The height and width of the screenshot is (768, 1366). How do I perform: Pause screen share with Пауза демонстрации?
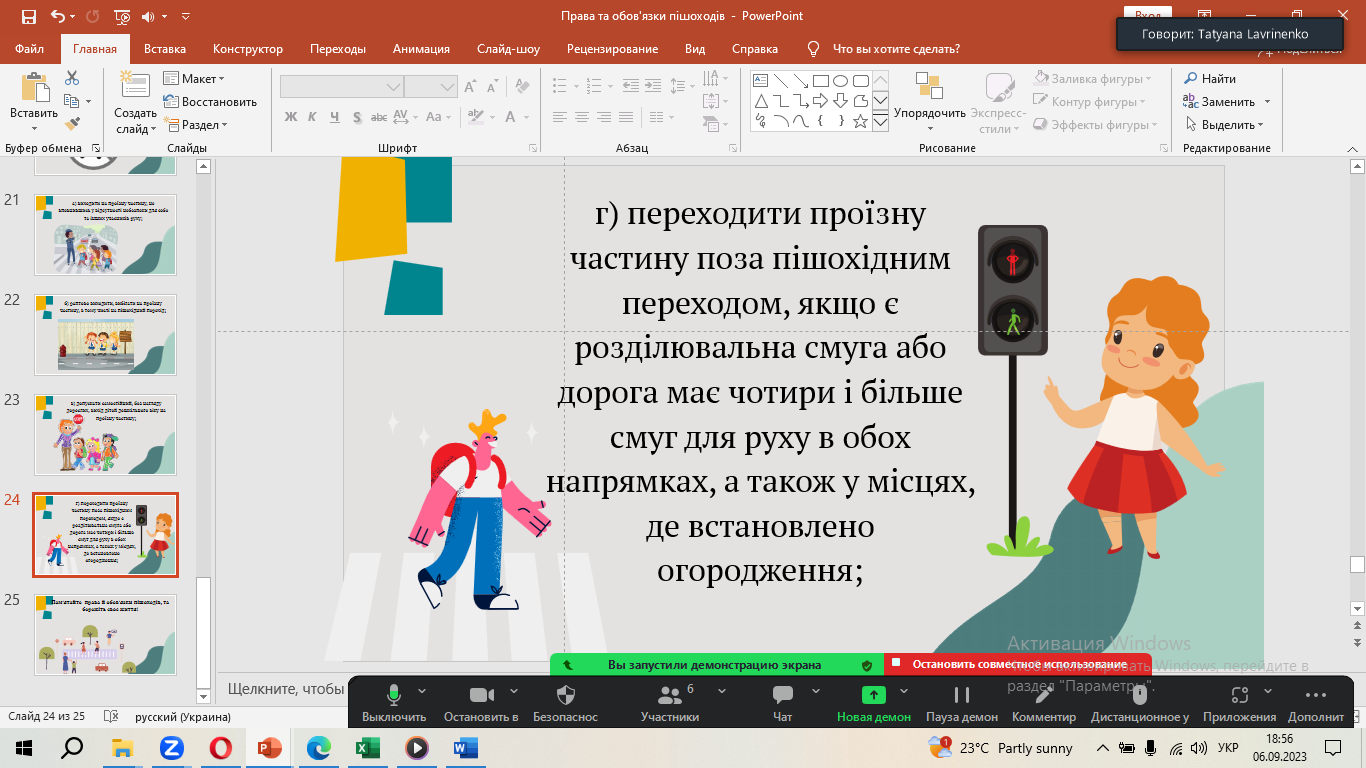962,703
